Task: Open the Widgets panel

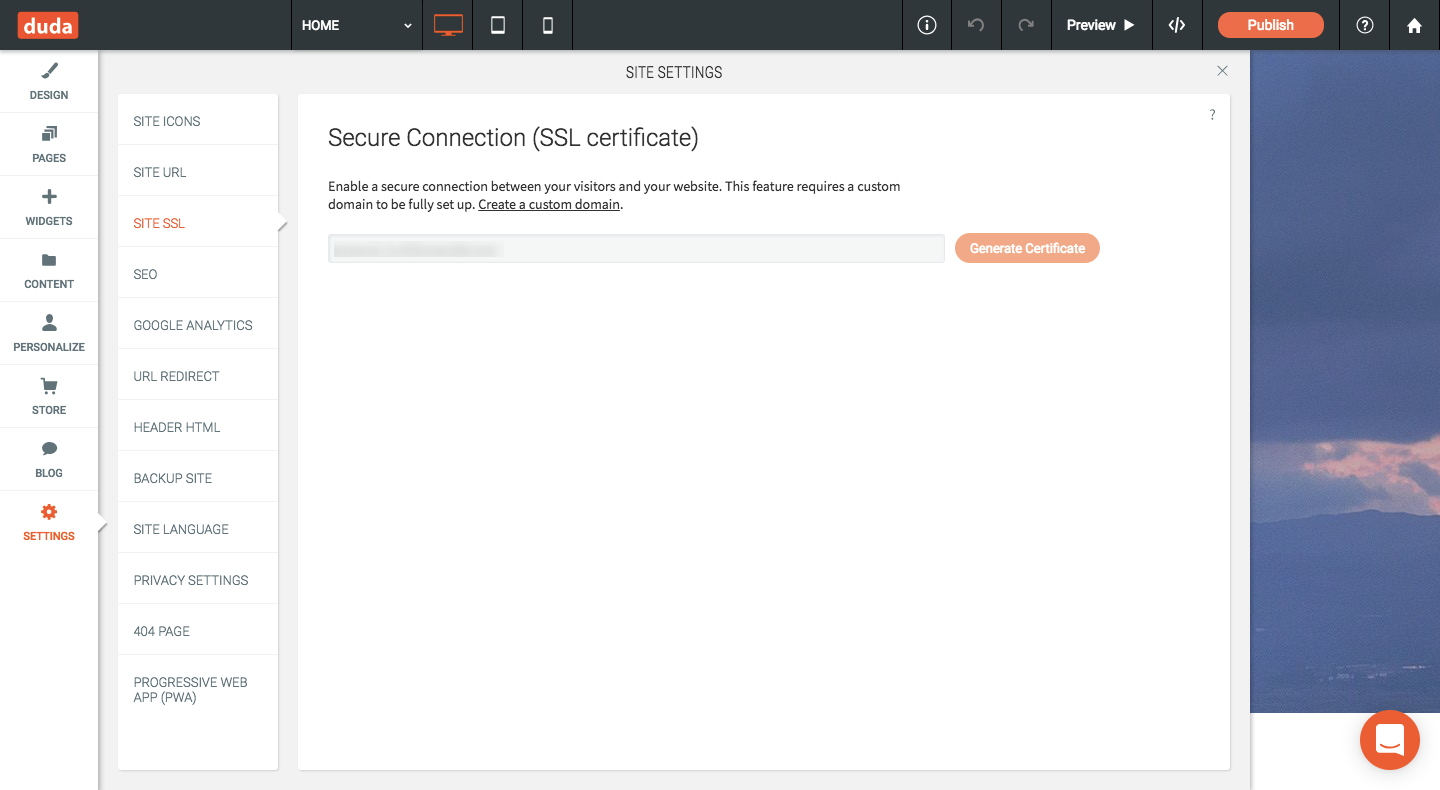Action: pos(49,207)
